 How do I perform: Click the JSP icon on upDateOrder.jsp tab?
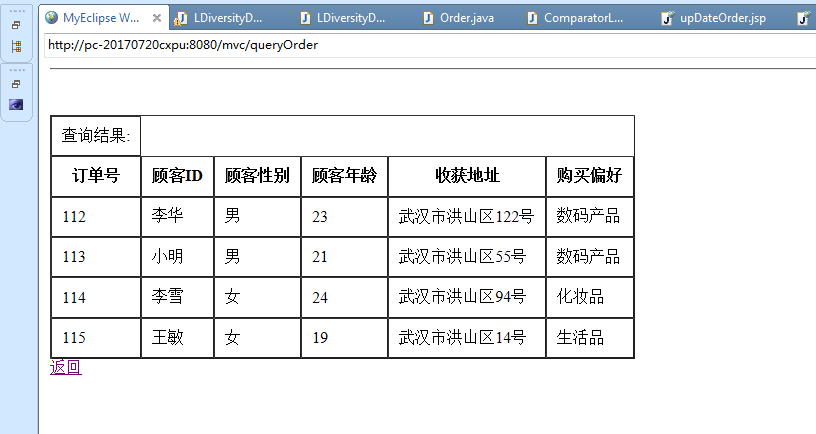click(668, 19)
